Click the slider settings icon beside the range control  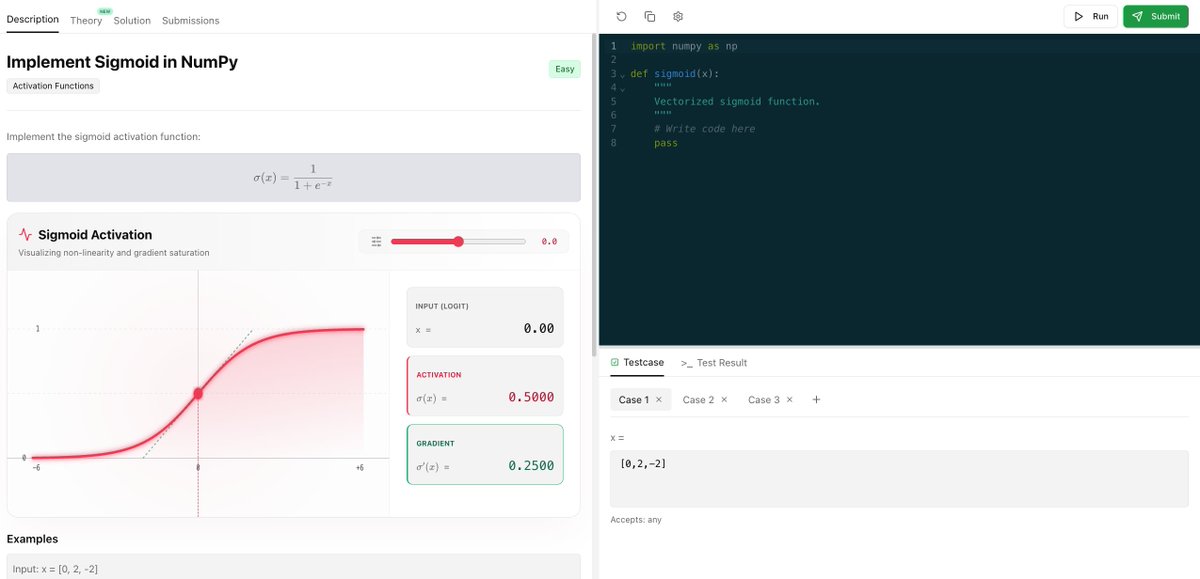(376, 241)
